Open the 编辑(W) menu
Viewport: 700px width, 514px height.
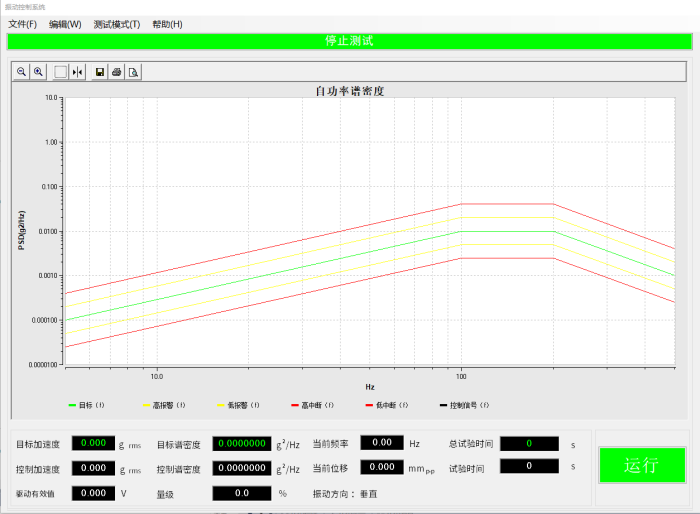(x=65, y=24)
